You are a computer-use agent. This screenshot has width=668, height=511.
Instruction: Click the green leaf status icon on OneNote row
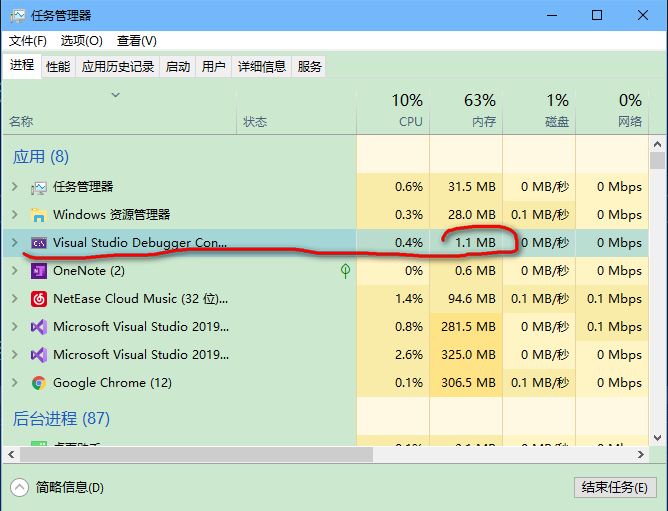point(346,271)
